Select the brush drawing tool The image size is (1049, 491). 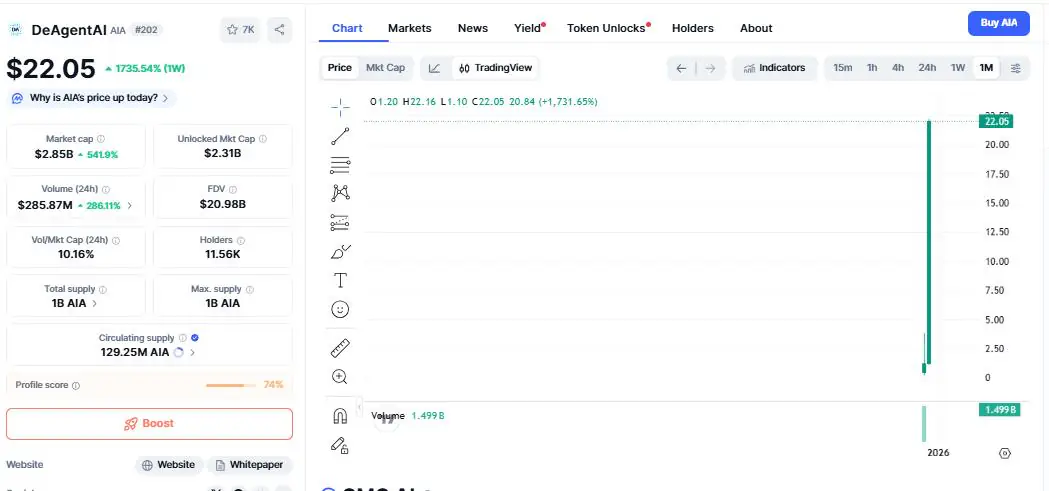[x=340, y=252]
